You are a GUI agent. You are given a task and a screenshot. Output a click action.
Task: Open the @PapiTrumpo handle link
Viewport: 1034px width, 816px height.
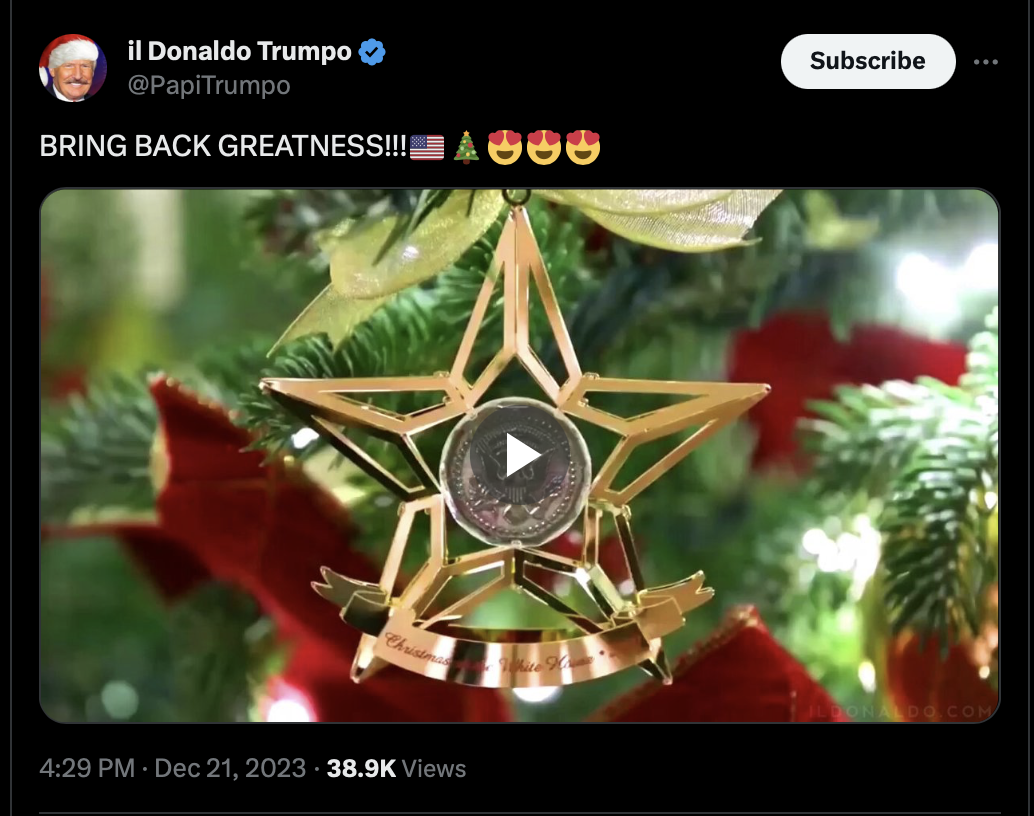point(209,85)
